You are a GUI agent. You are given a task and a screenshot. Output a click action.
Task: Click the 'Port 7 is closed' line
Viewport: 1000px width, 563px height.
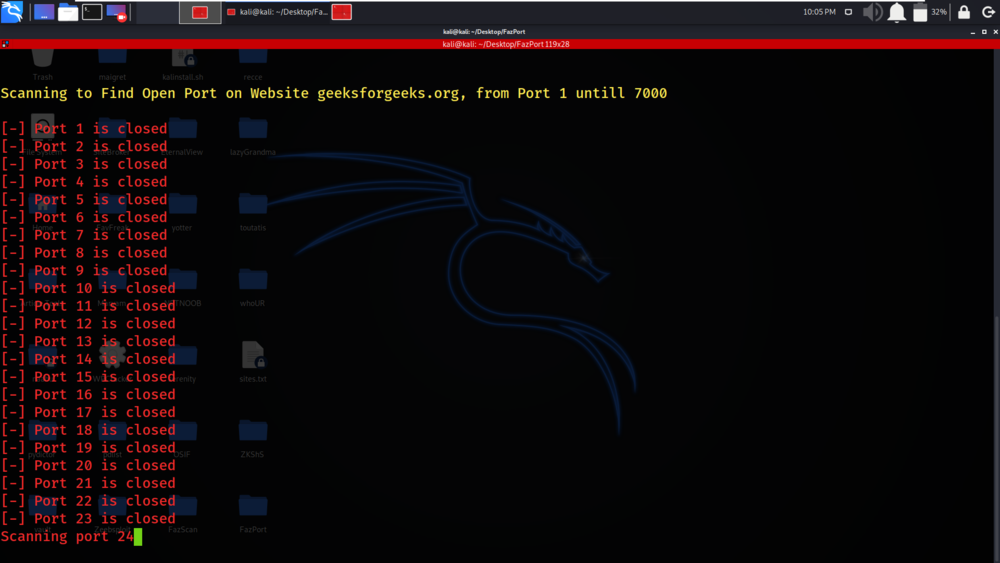pos(84,235)
